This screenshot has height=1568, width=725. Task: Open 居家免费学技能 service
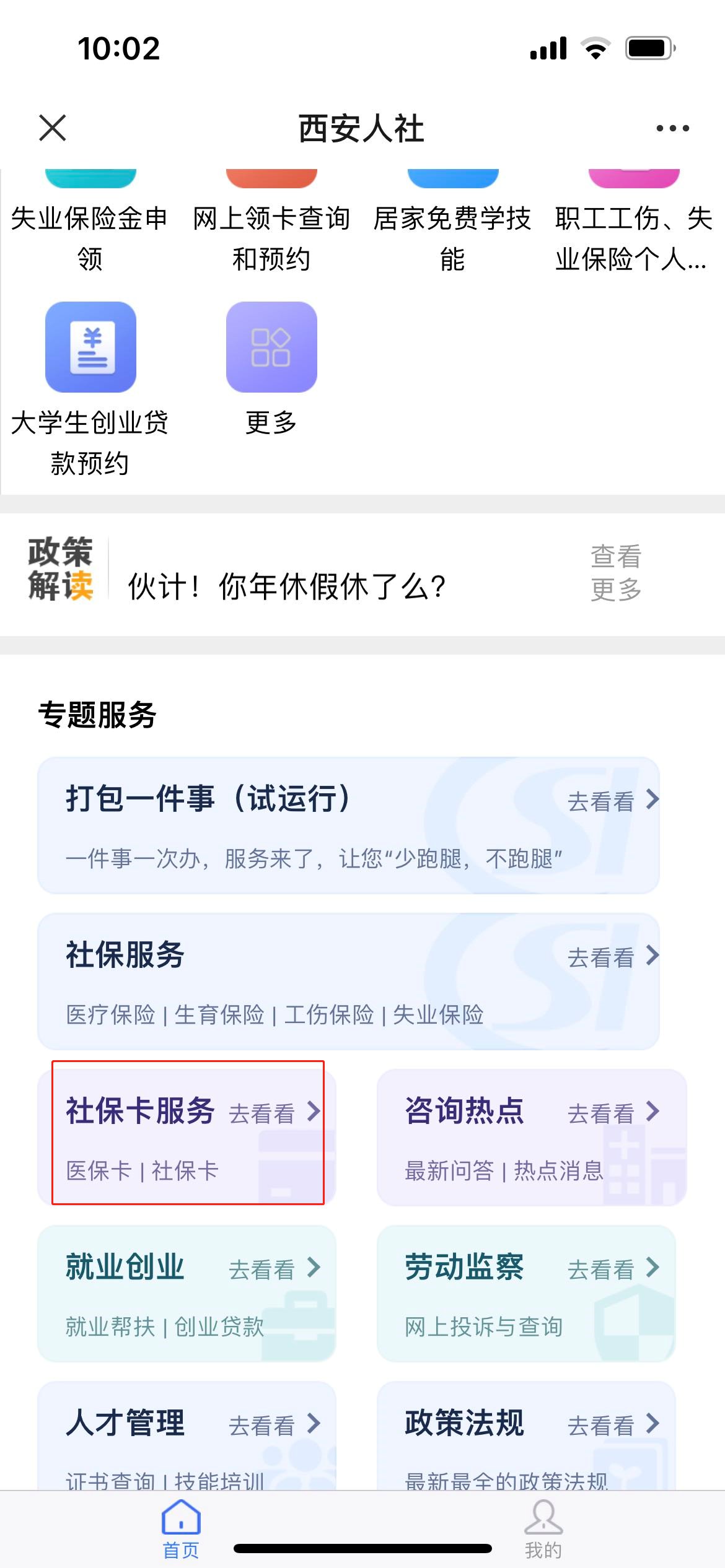click(x=452, y=237)
